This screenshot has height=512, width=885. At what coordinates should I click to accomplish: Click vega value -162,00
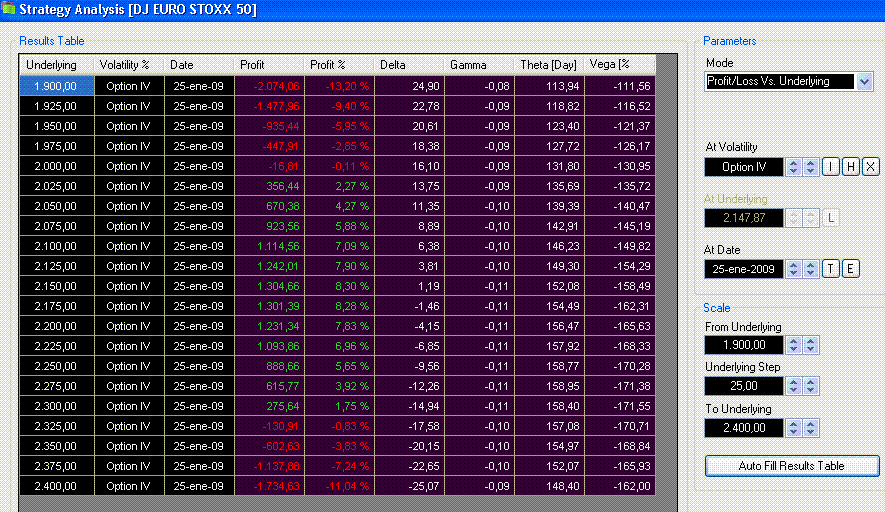click(x=620, y=486)
